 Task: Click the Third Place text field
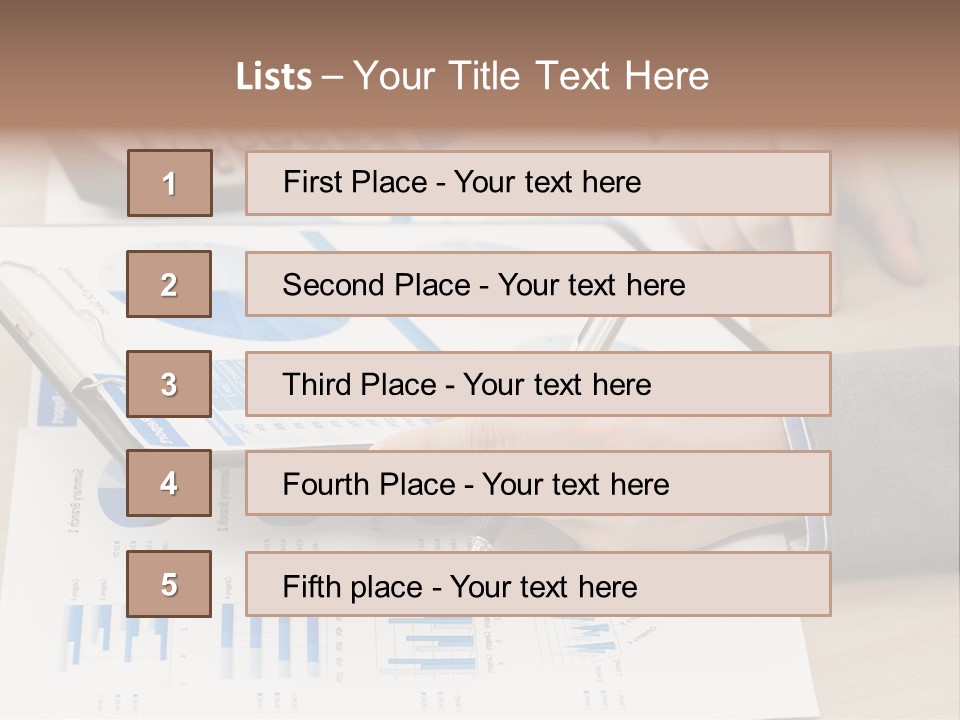[x=538, y=384]
